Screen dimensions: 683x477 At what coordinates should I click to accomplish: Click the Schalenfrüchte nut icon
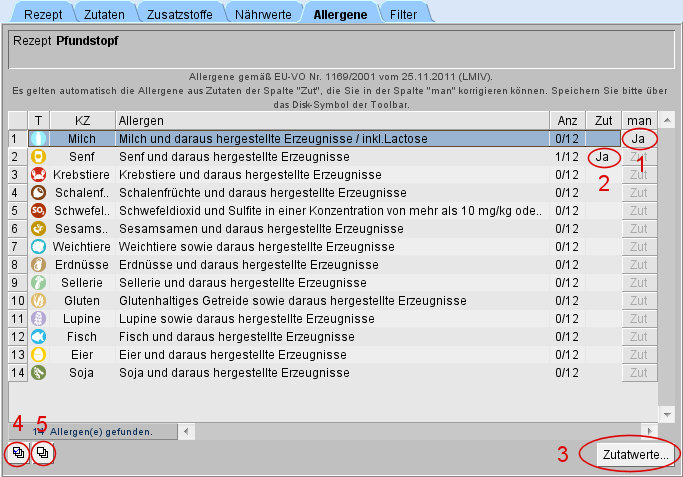38,193
